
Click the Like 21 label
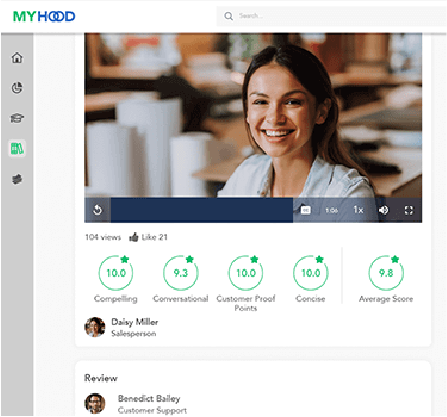click(154, 237)
